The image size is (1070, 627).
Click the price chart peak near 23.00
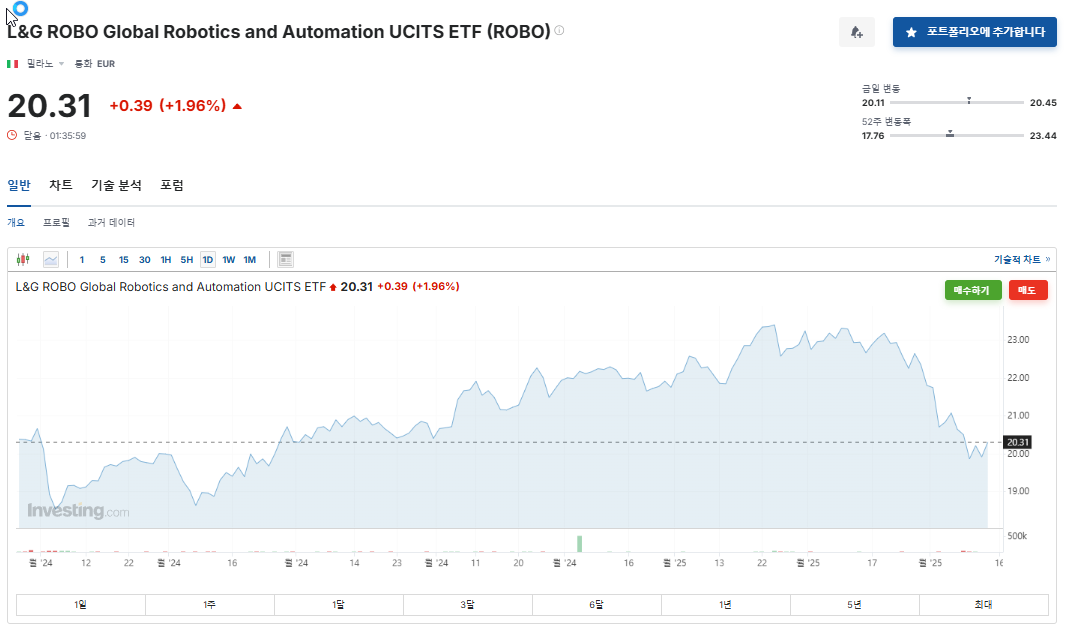pyautogui.click(x=774, y=326)
